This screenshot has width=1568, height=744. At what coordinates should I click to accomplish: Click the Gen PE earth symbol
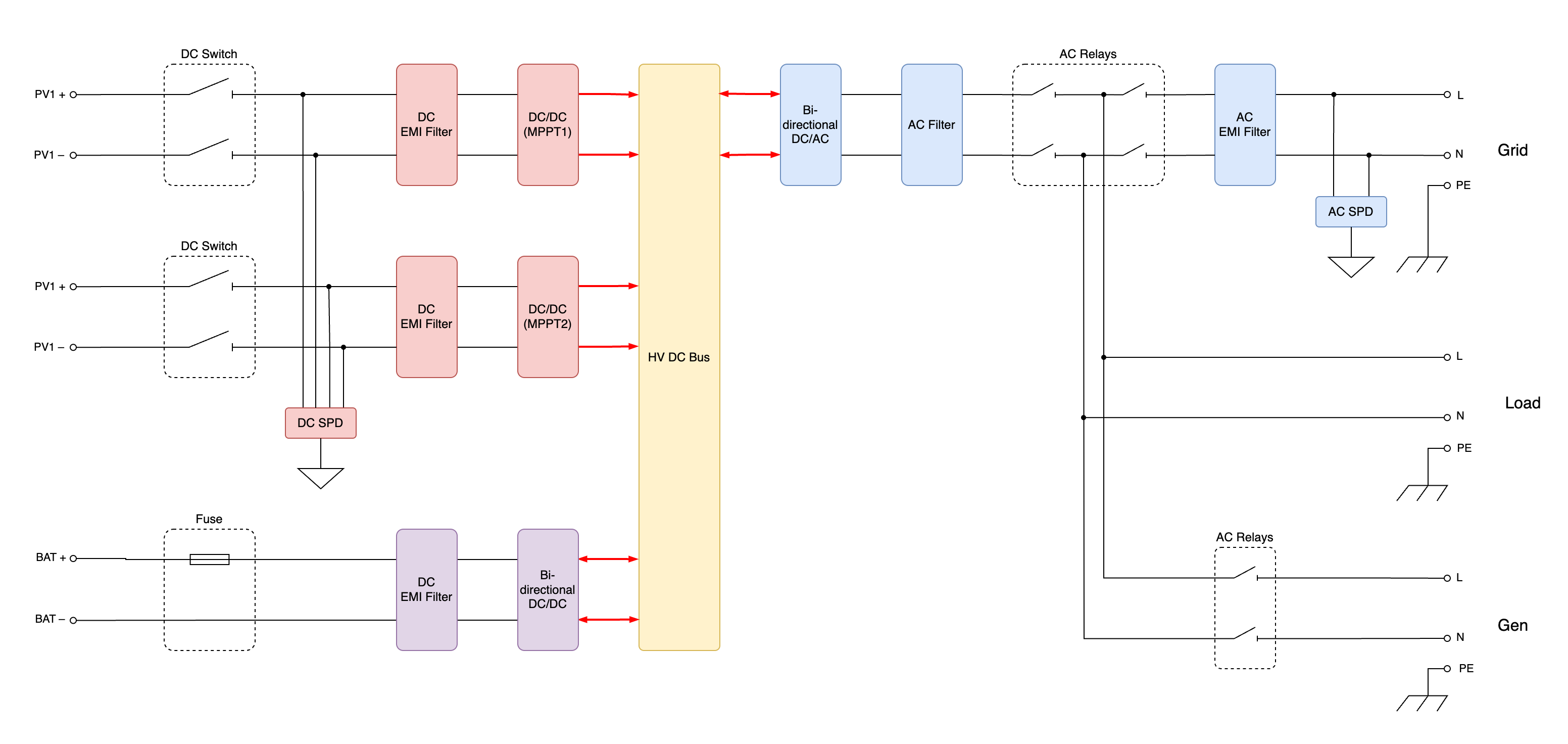[1422, 703]
